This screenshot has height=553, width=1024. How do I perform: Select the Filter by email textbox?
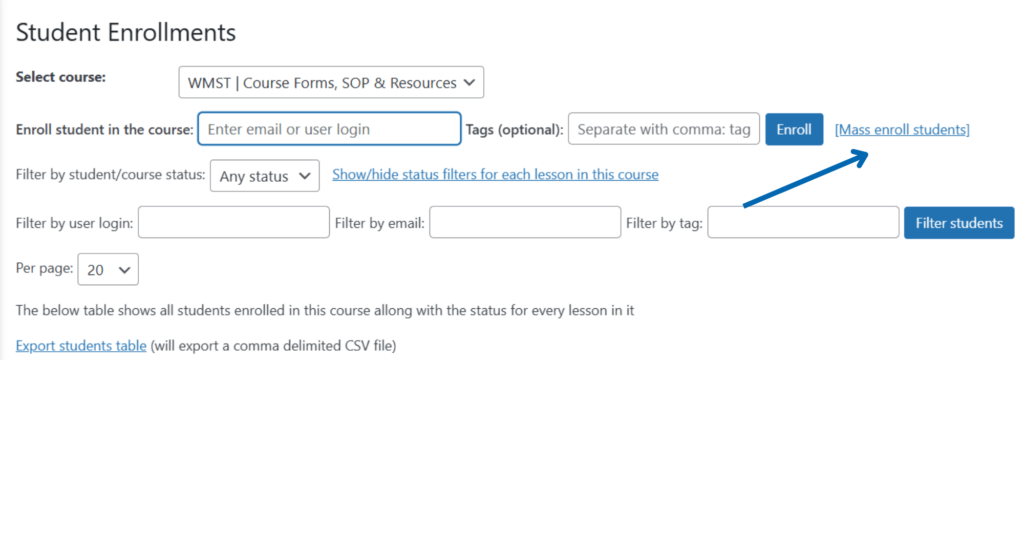click(525, 223)
